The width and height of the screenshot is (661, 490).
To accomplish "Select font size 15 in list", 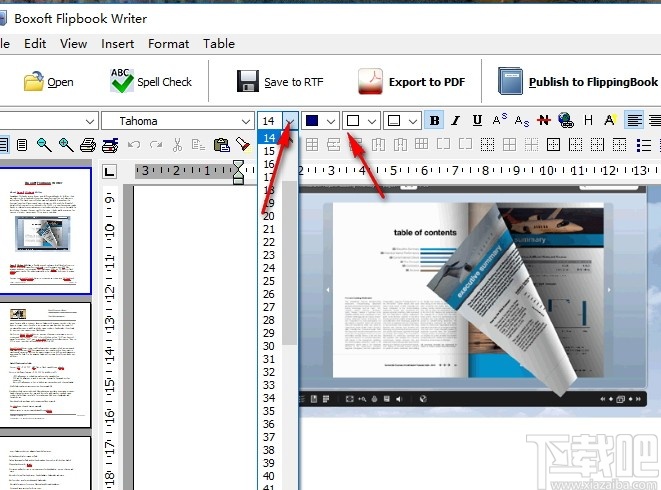I will click(x=270, y=151).
